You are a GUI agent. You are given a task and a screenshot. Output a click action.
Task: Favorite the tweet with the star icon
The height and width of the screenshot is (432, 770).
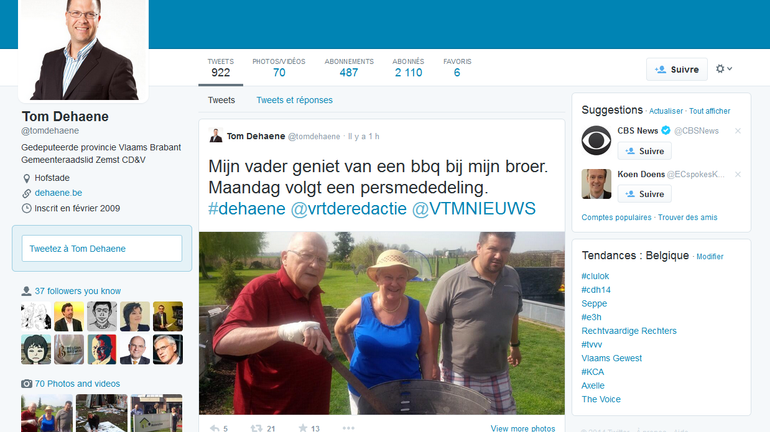[x=303, y=428]
